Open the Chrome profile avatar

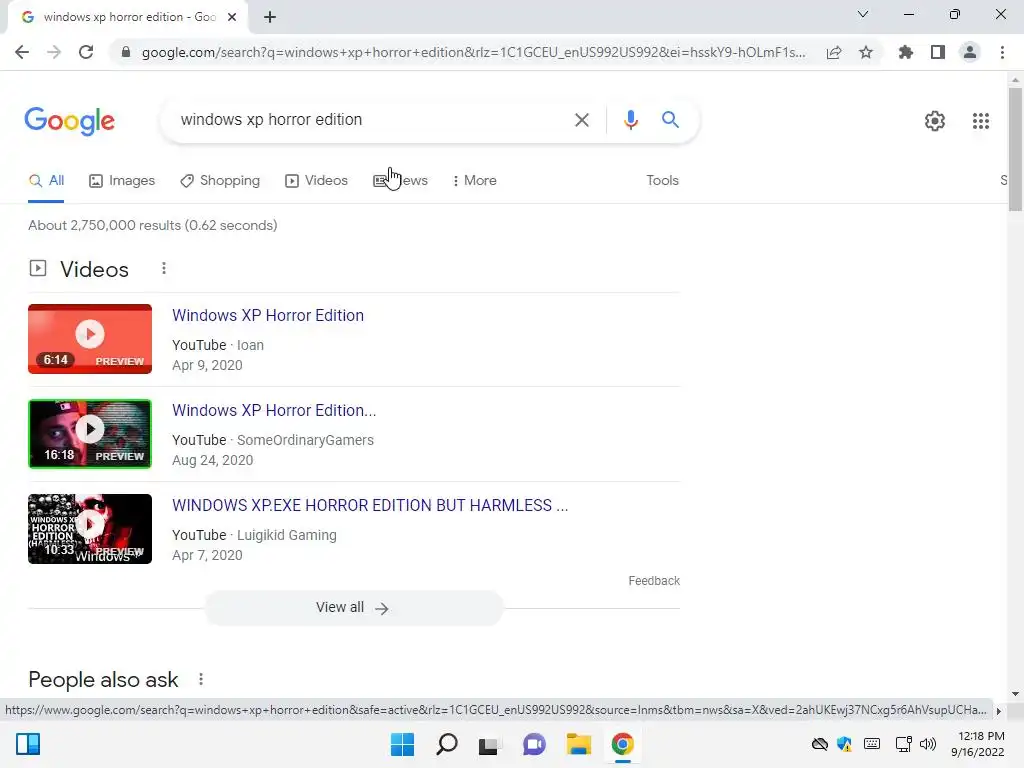pos(970,52)
